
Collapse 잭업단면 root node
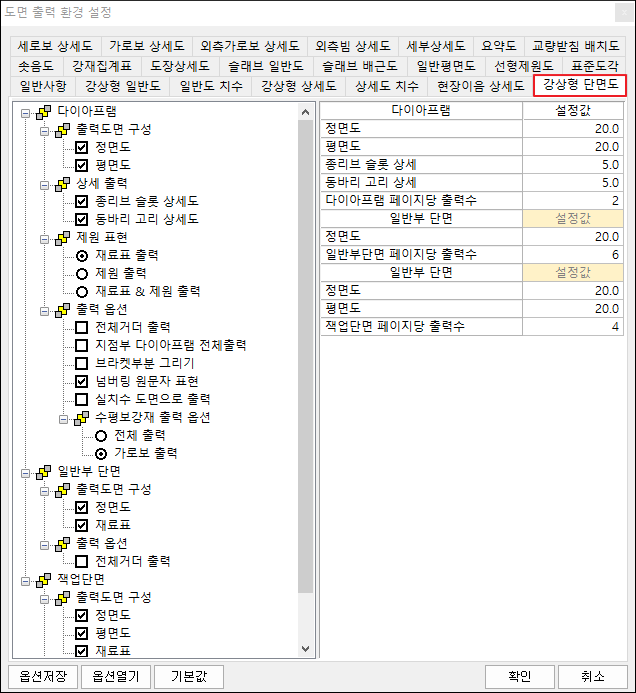26,582
